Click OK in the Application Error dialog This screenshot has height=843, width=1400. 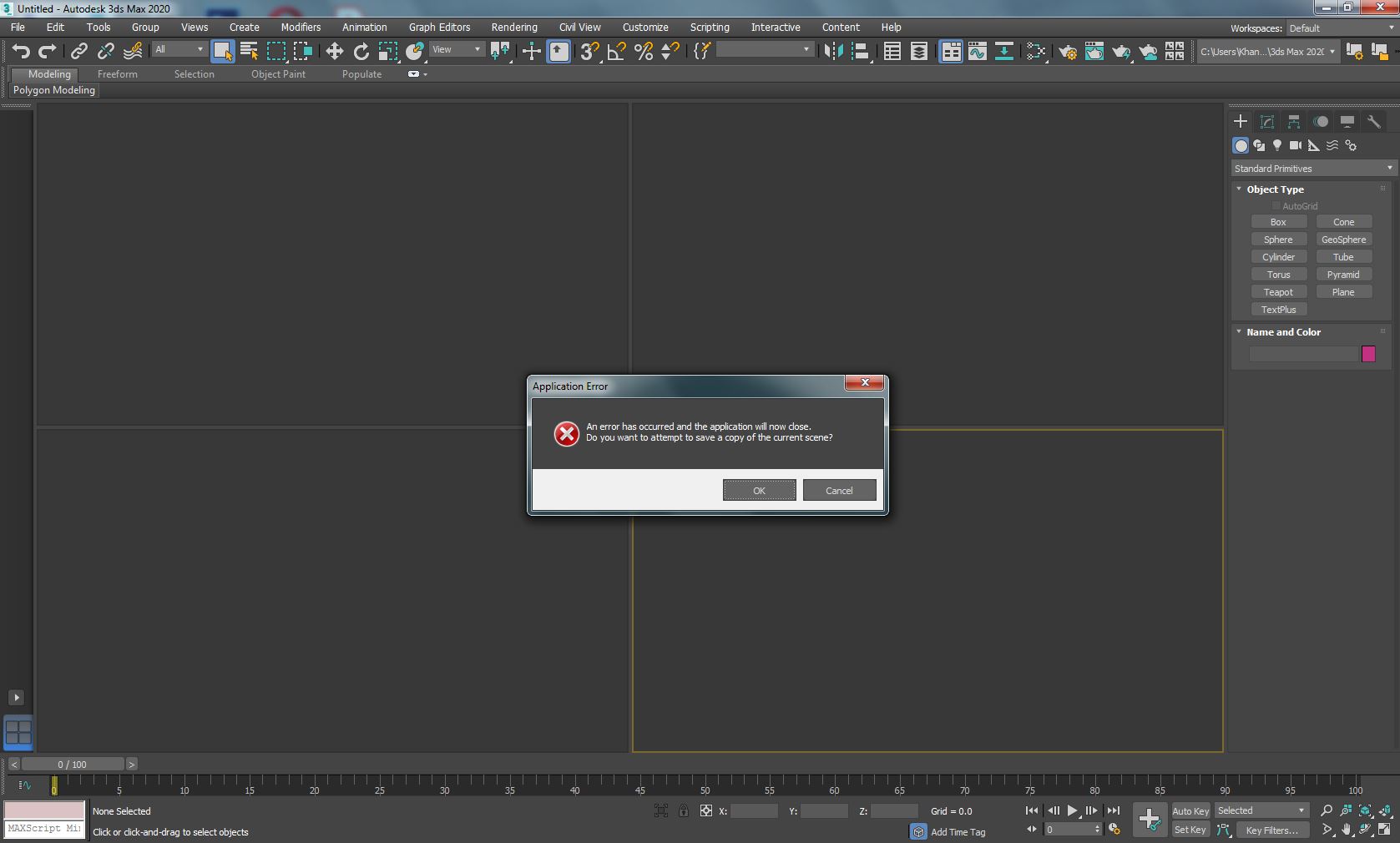coord(759,491)
